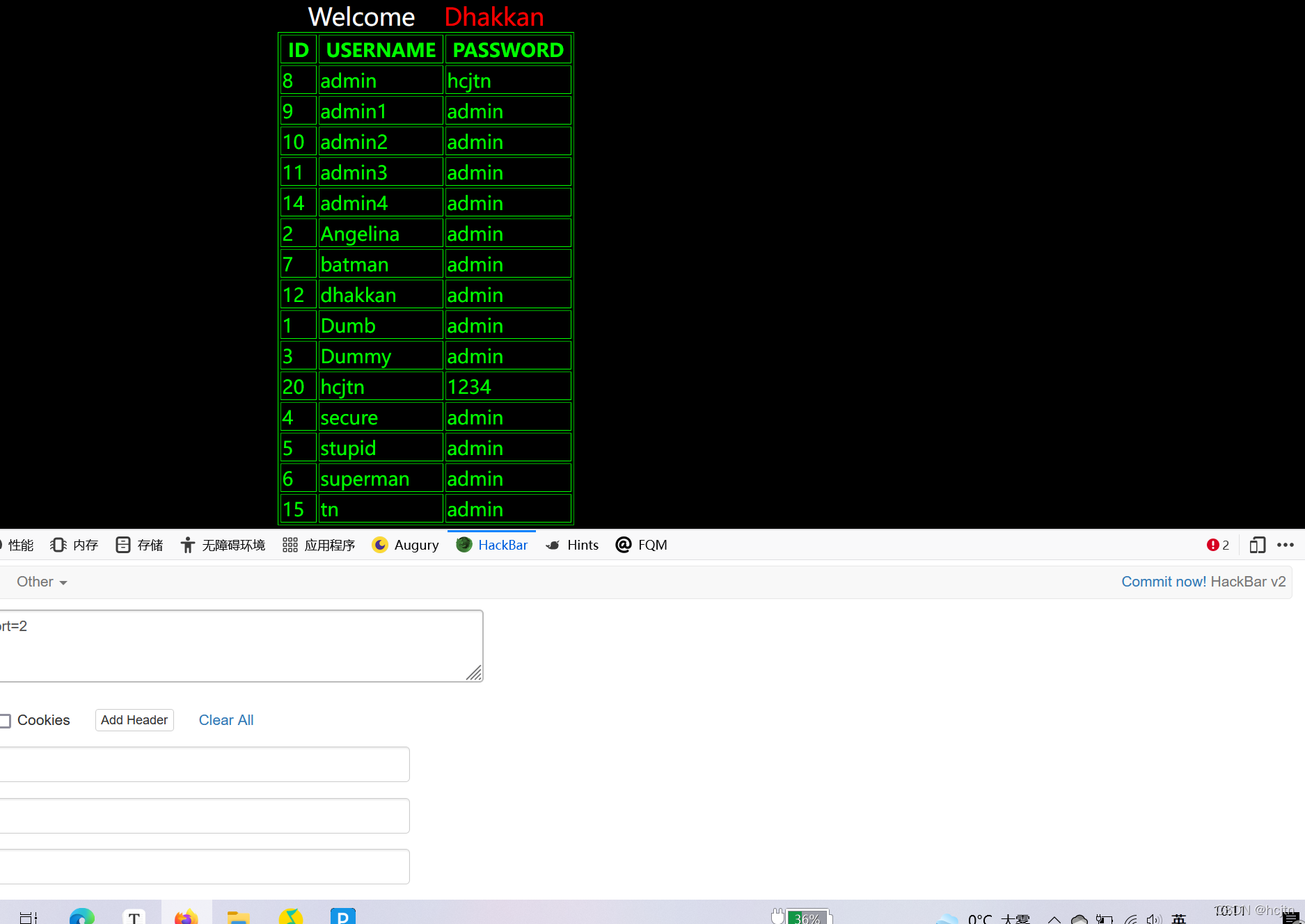1305x924 pixels.
Task: Click the username cell 'admin3'
Action: pos(381,173)
